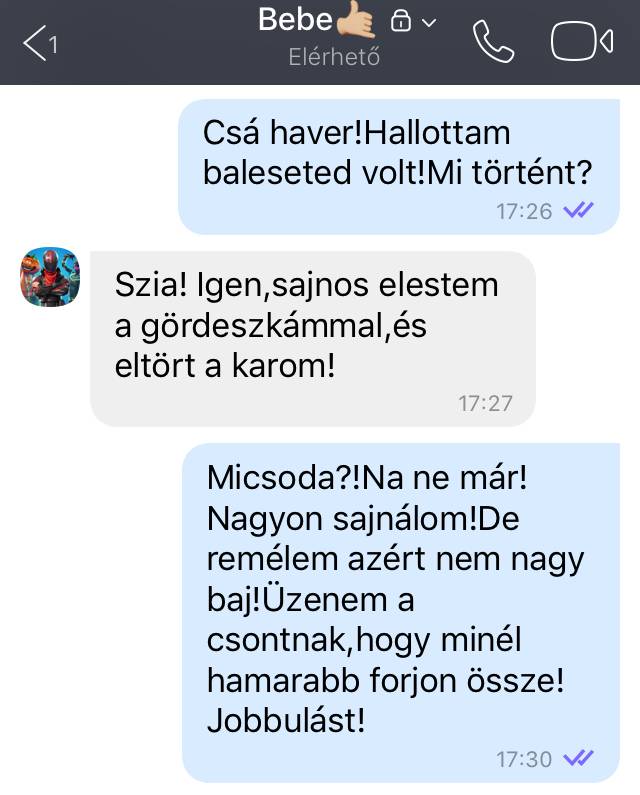Start a voice call with Bebe
Screen dimensions: 640x795
[x=493, y=42]
